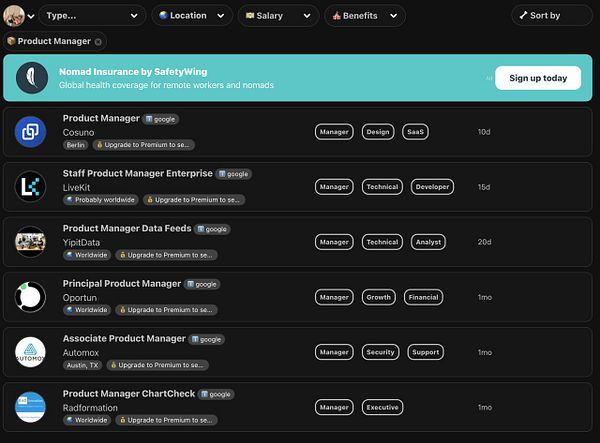
Task: Open Product Manager Data Feeds job
Action: coord(127,228)
